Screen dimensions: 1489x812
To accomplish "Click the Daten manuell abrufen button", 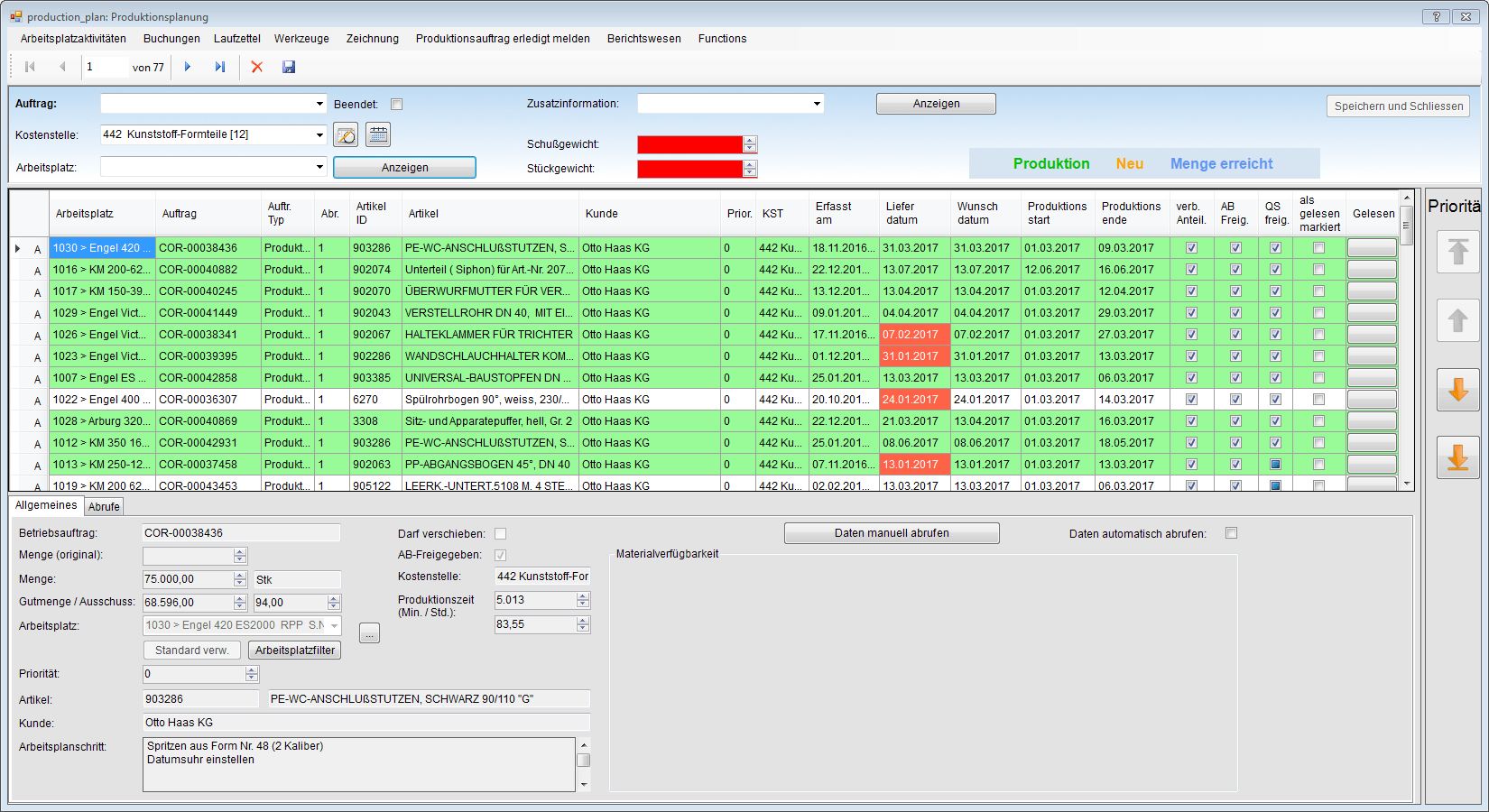I will [891, 533].
